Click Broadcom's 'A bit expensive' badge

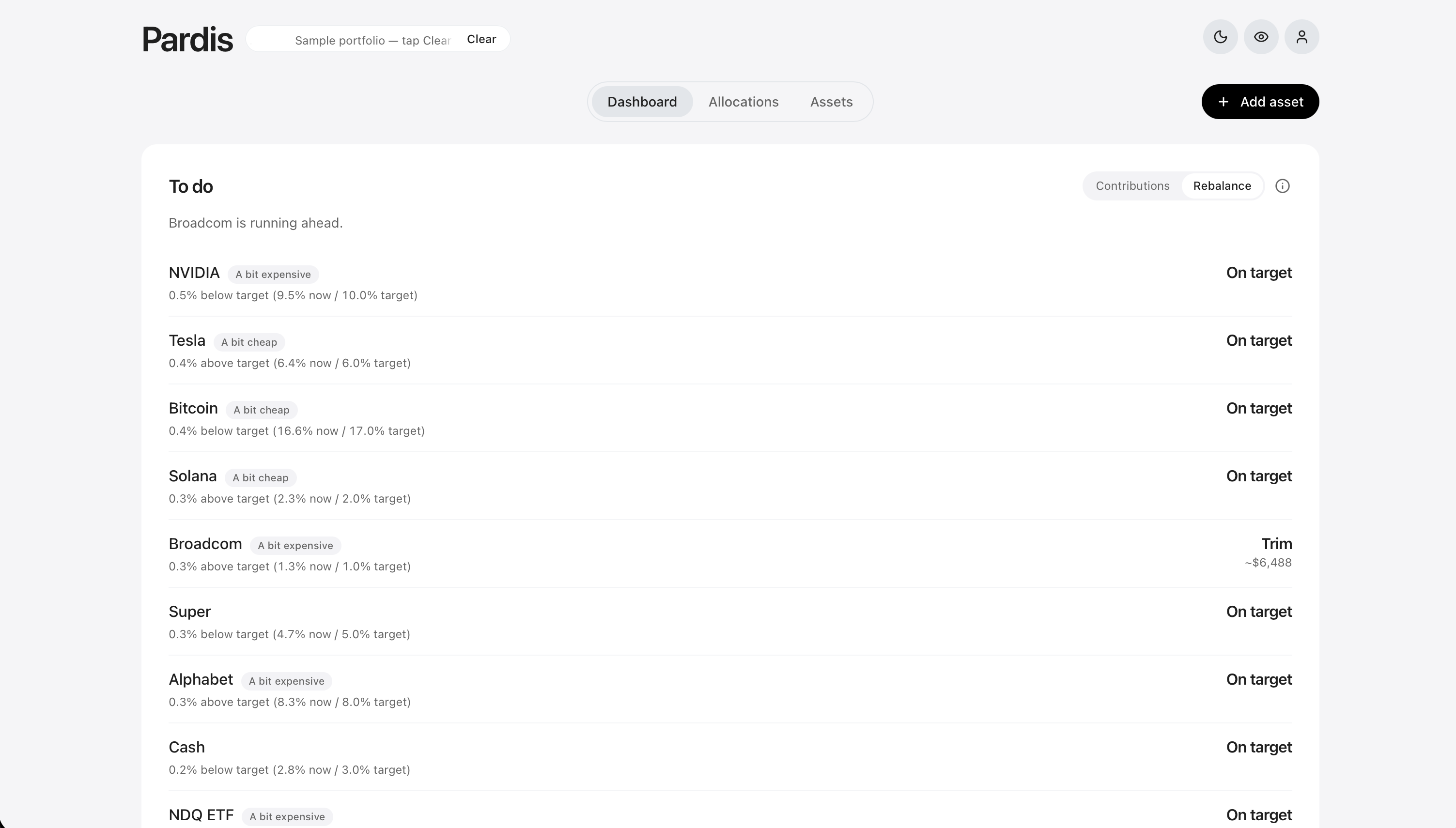296,545
